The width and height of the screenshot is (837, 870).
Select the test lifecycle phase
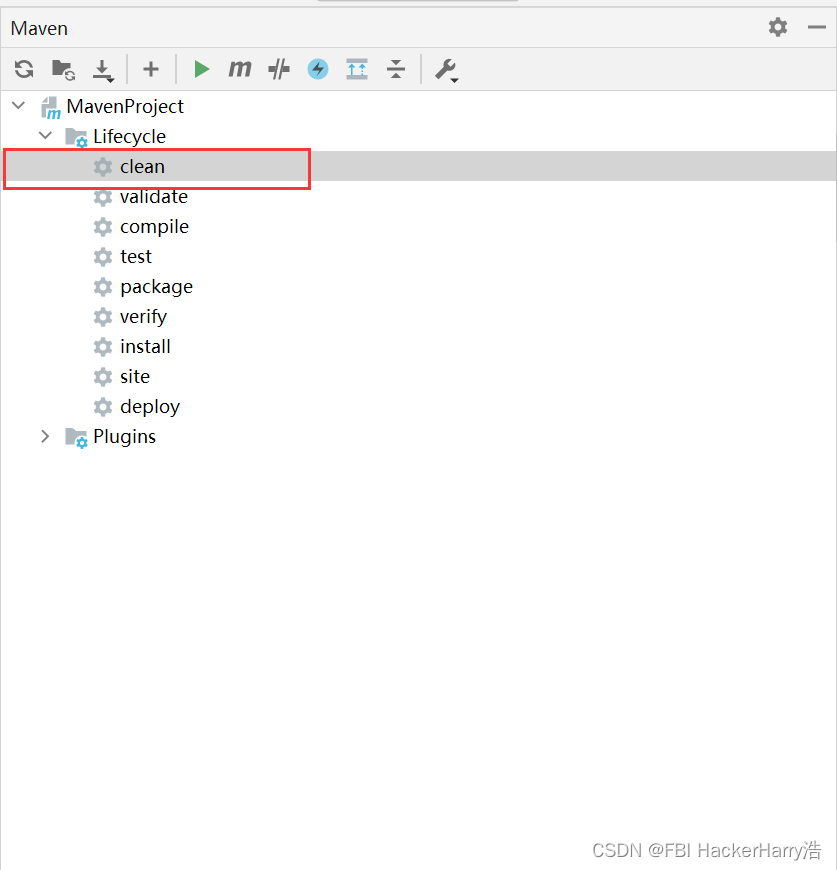coord(136,256)
